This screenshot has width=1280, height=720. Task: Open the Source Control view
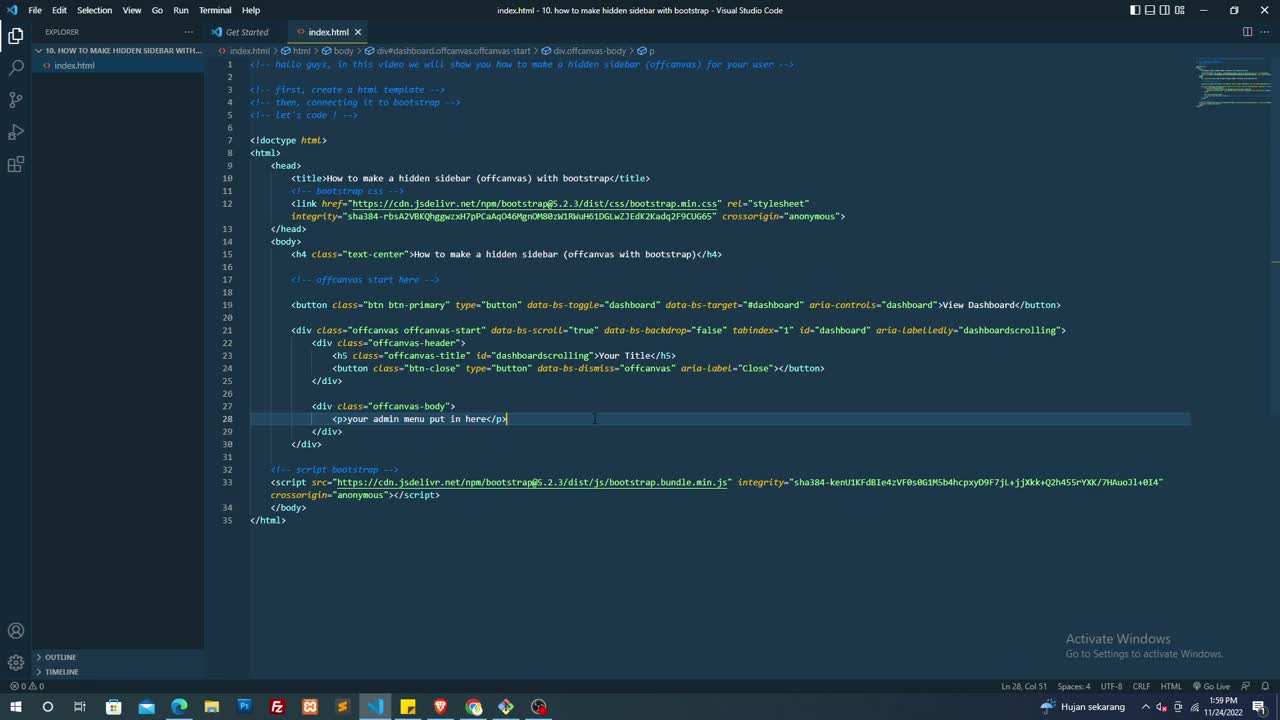(x=15, y=100)
